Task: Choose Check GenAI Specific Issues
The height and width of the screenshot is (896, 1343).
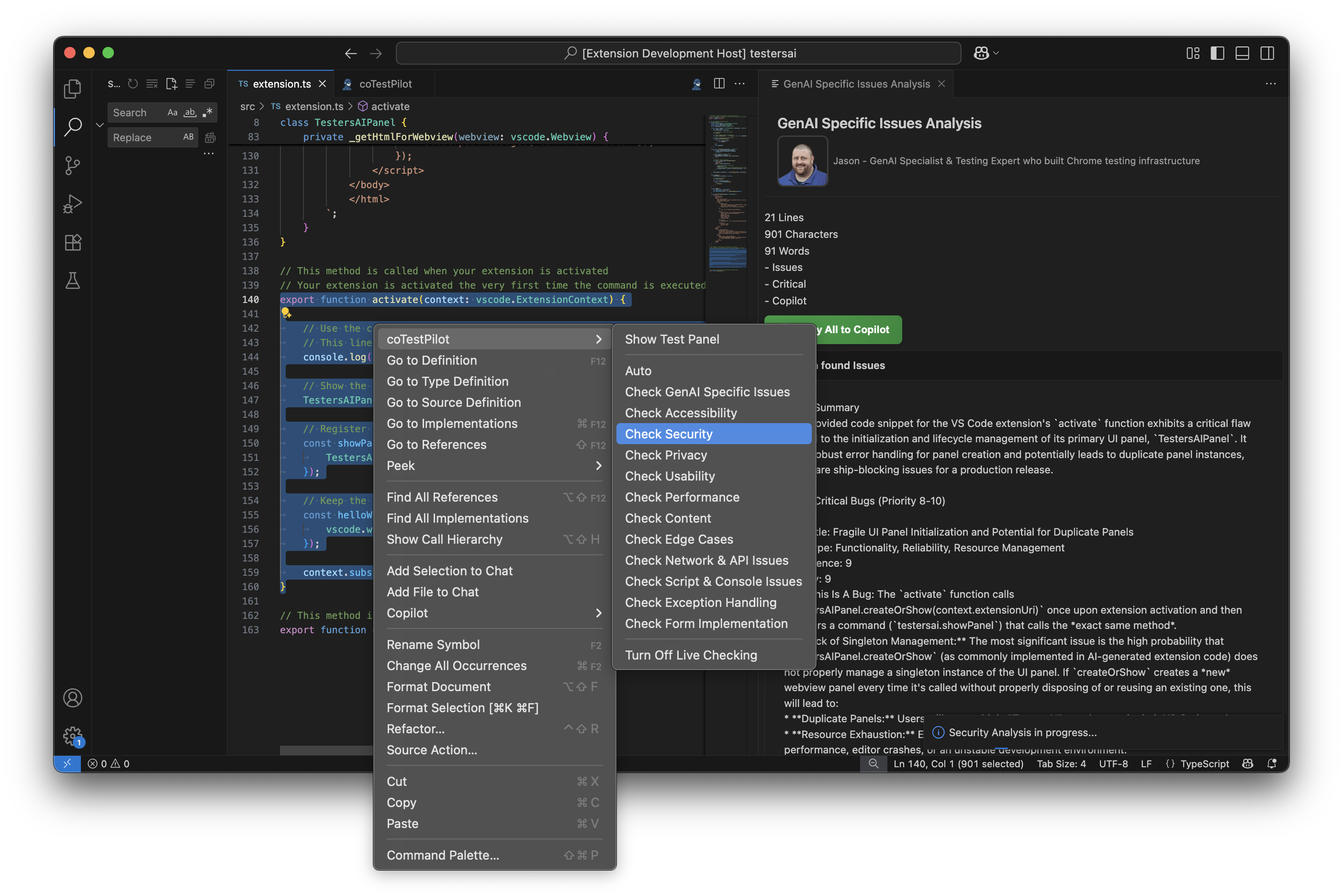Action: pos(714,392)
